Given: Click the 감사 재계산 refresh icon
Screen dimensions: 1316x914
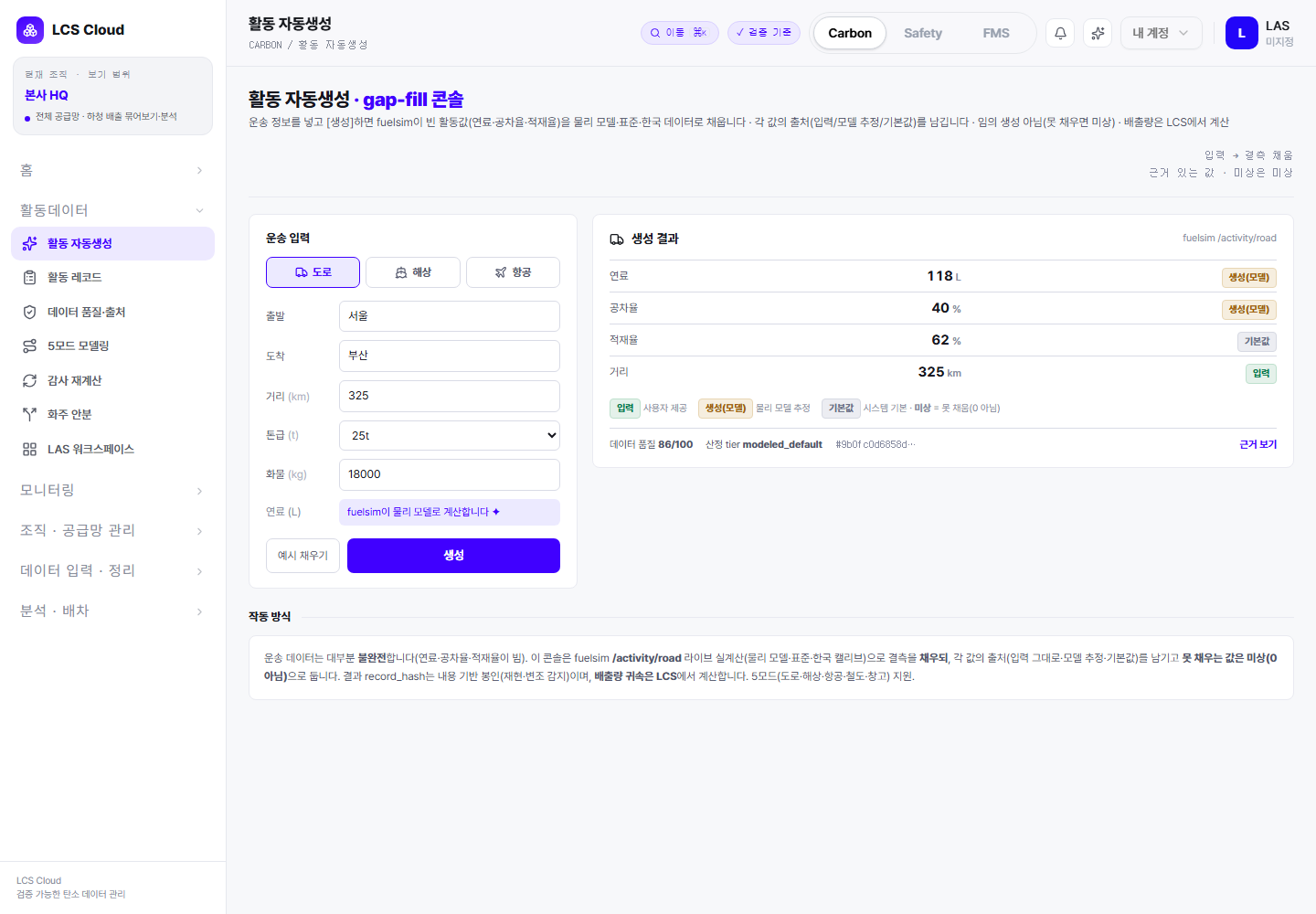Looking at the screenshot, I should 29,381.
